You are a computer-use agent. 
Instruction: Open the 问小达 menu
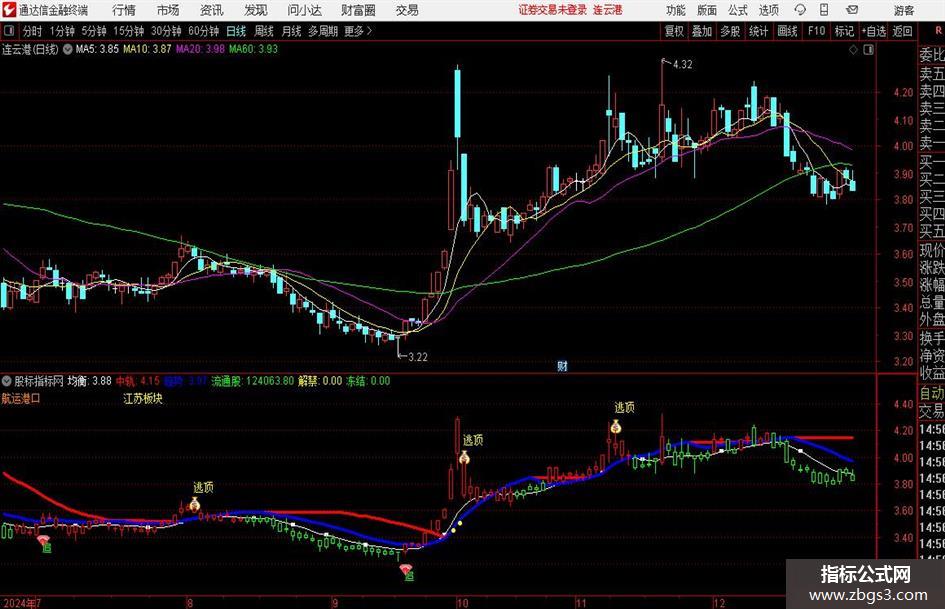pos(304,10)
